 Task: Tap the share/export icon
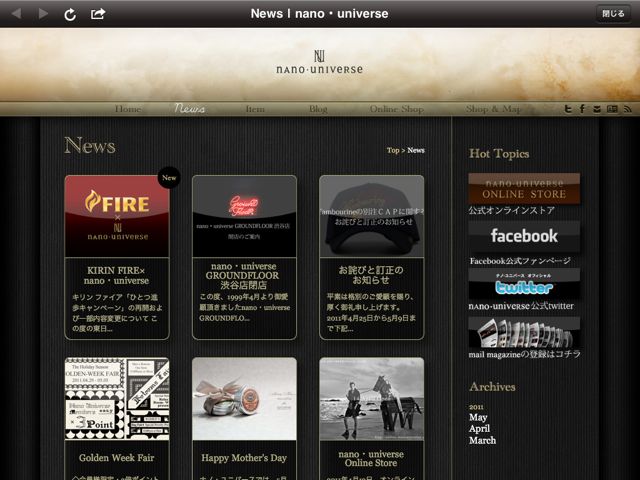[x=98, y=13]
